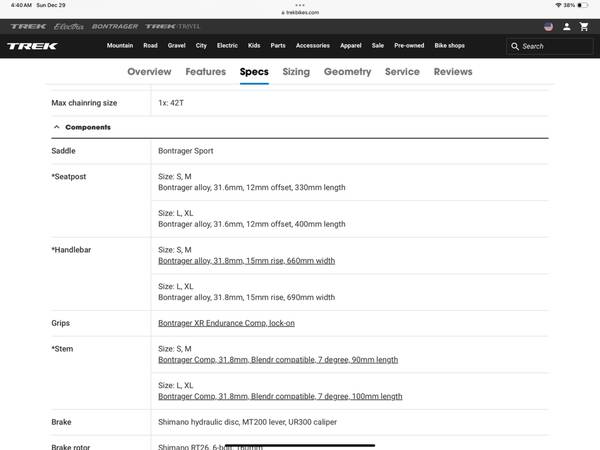The width and height of the screenshot is (600, 450).
Task: Click the search magnifier icon
Action: click(515, 46)
